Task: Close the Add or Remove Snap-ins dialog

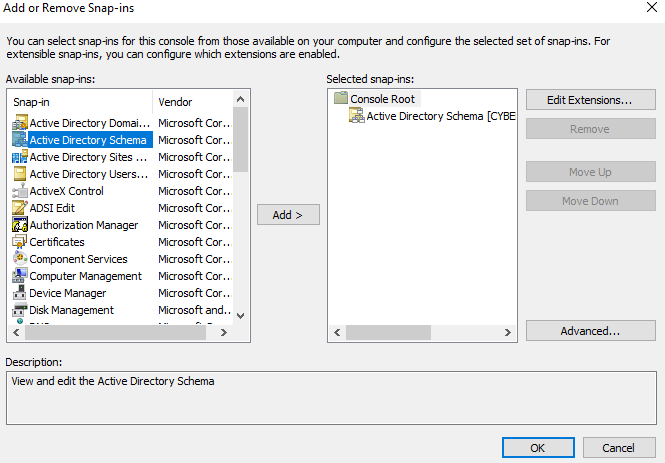Action: (652, 7)
